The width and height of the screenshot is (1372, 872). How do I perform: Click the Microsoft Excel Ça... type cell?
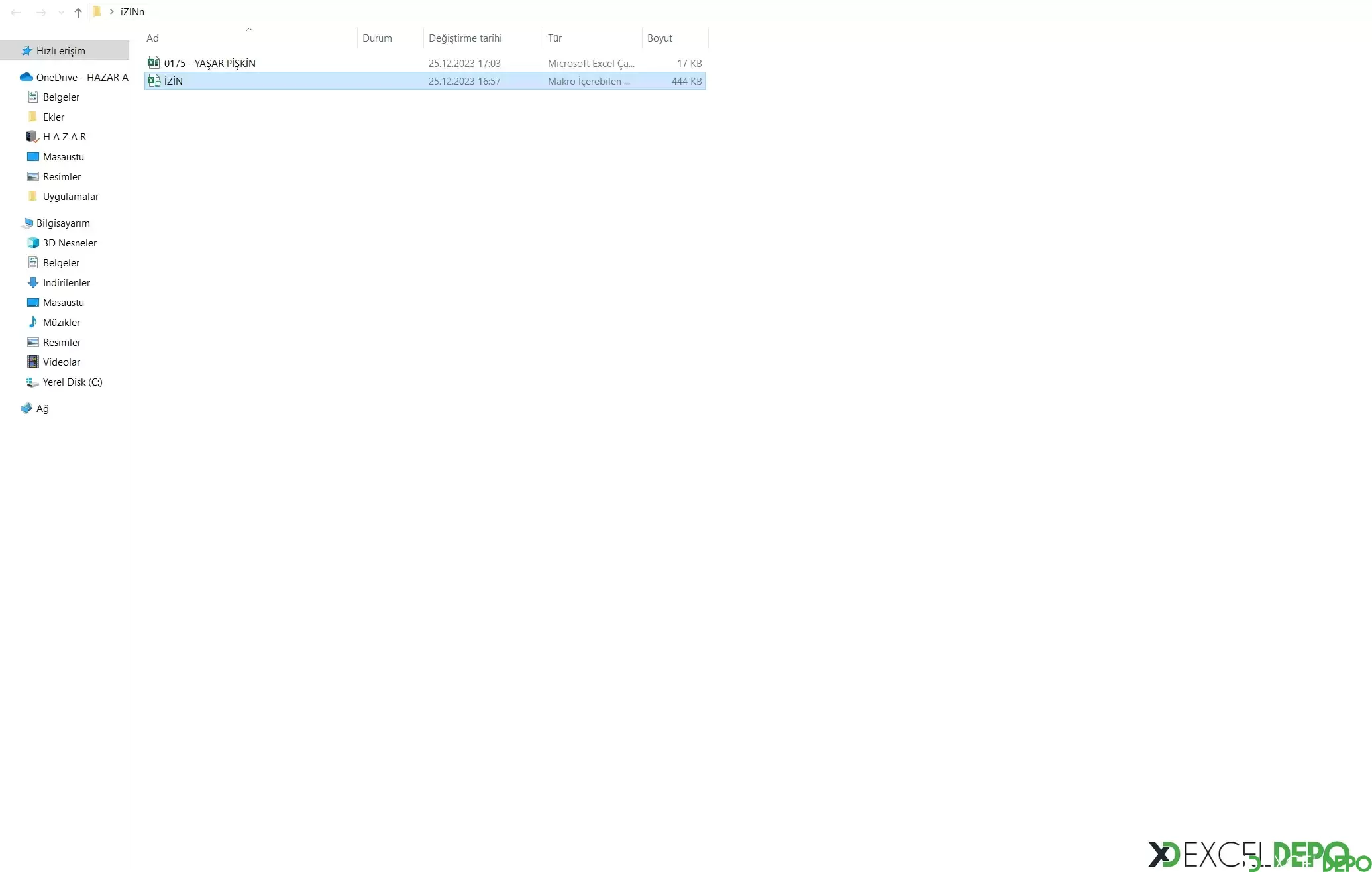[x=591, y=63]
